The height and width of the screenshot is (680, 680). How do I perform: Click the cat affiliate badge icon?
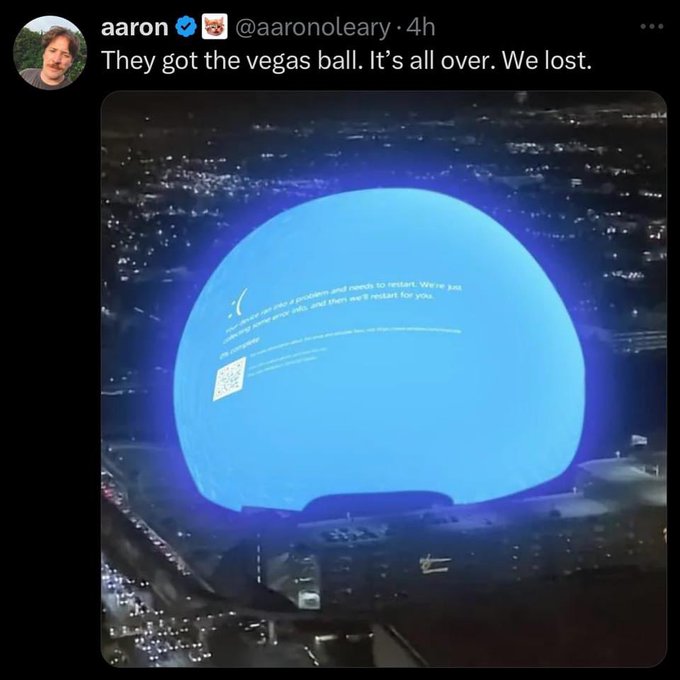pyautogui.click(x=215, y=28)
